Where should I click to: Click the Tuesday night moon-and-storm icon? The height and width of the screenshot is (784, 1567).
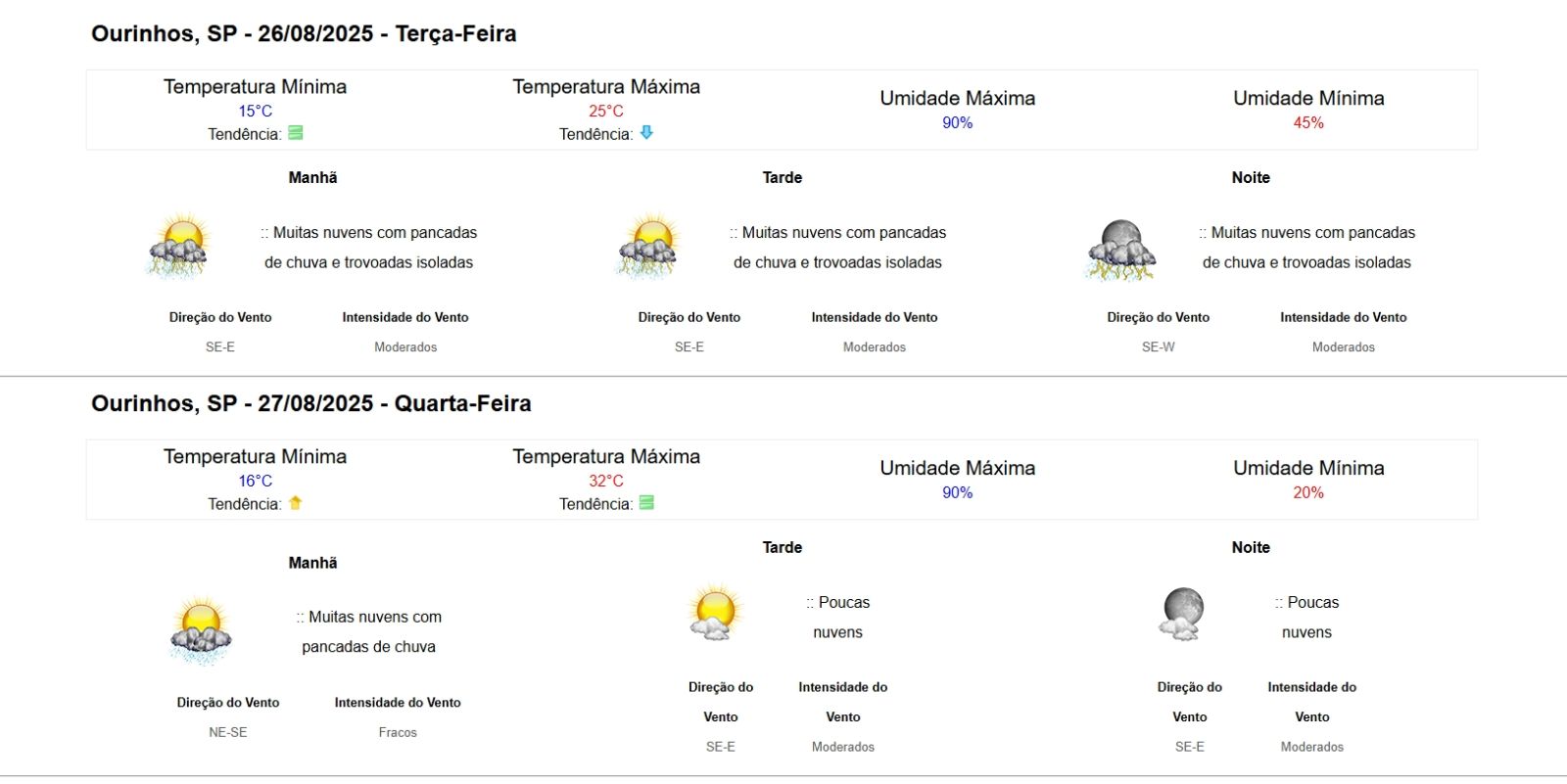[1120, 250]
